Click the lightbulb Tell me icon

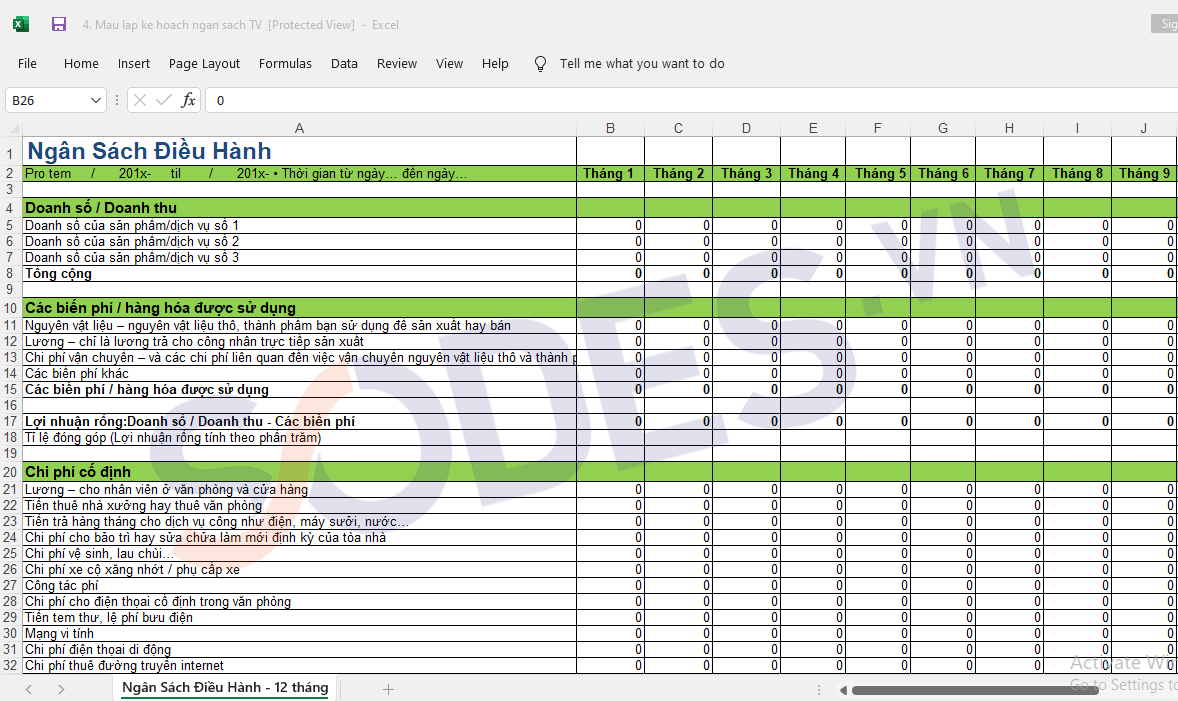pos(540,64)
